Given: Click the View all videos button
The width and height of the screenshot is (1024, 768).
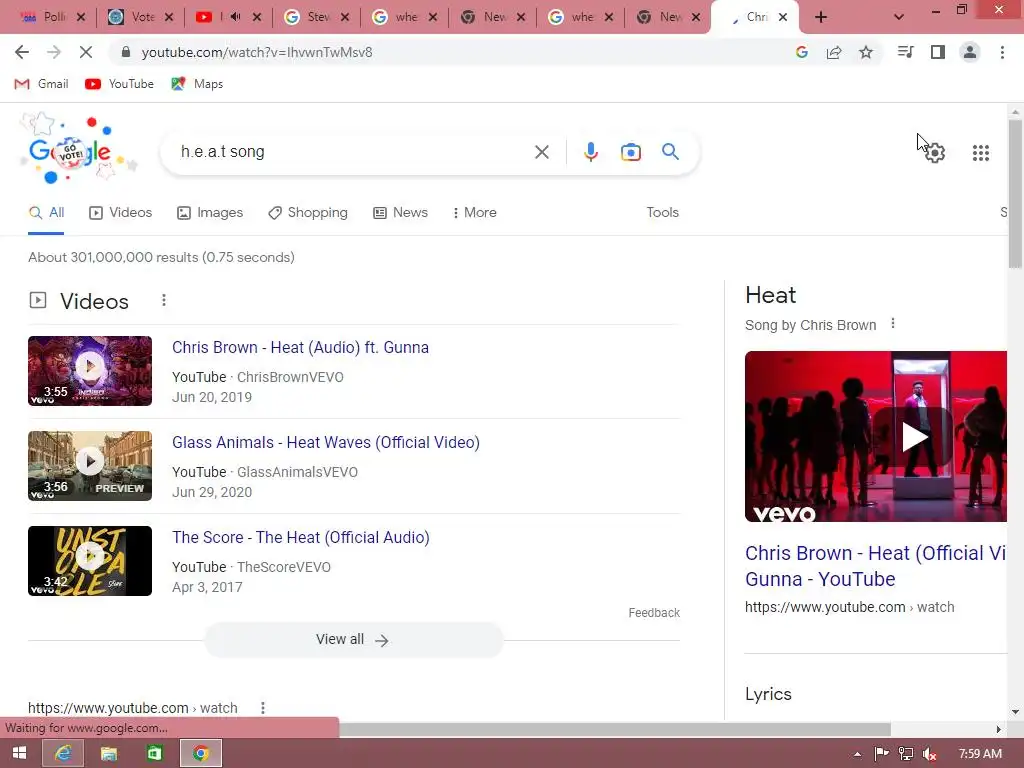Looking at the screenshot, I should (x=353, y=639).
